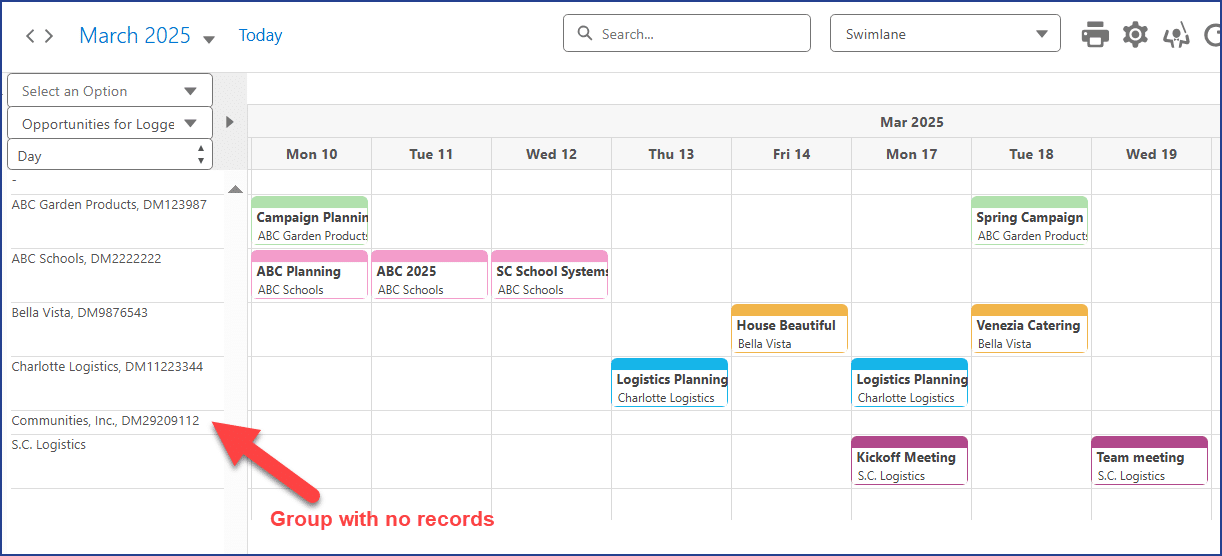Jump to Today

(260, 36)
